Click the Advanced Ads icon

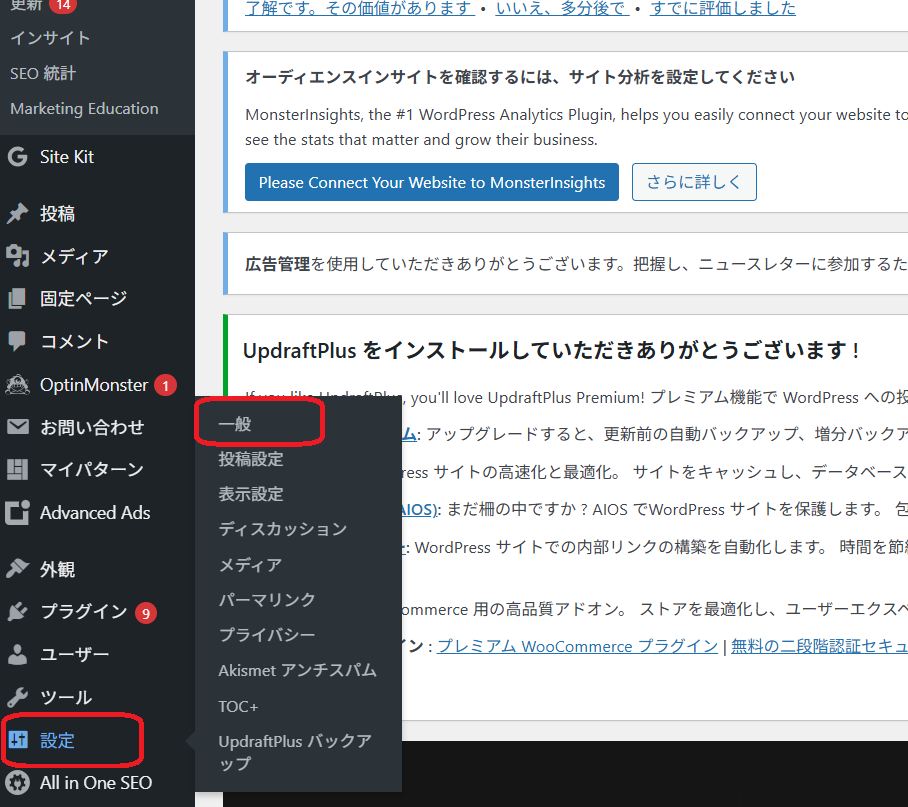click(17, 513)
